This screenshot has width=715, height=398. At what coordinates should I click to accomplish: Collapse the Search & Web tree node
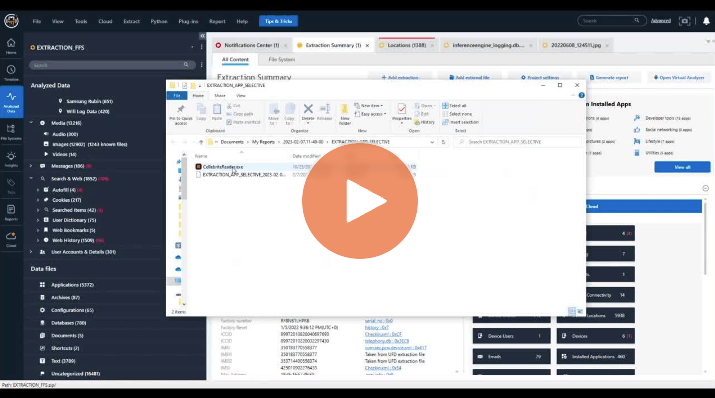[31, 179]
